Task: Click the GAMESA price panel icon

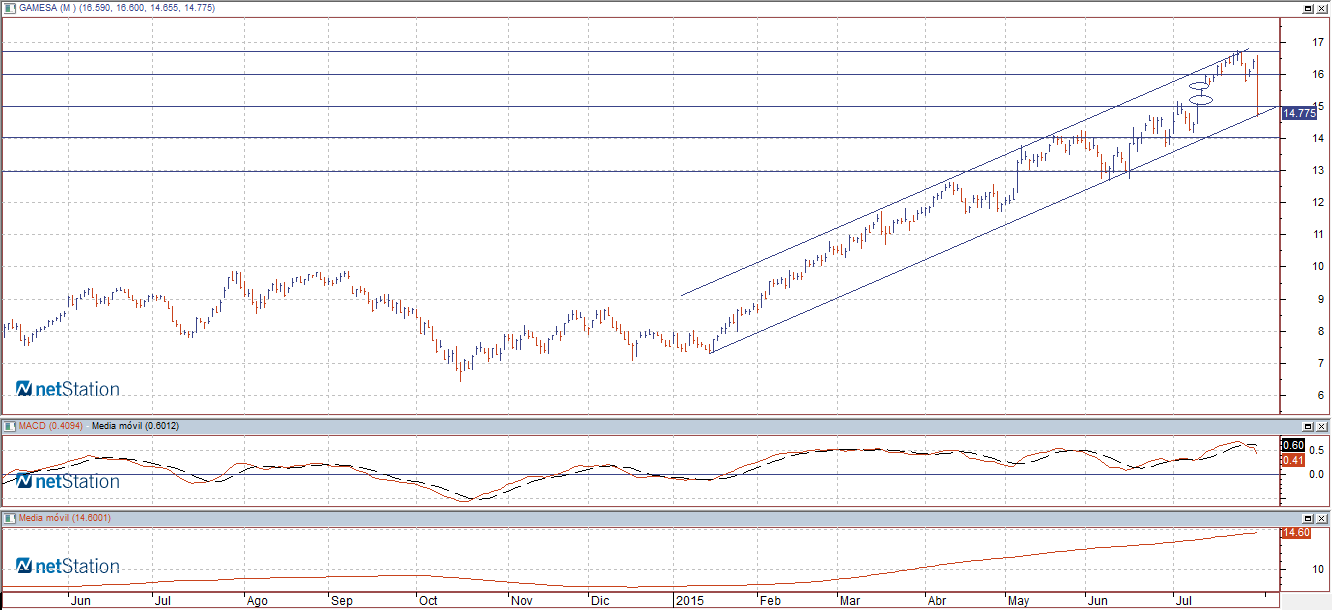Action: 7,8
